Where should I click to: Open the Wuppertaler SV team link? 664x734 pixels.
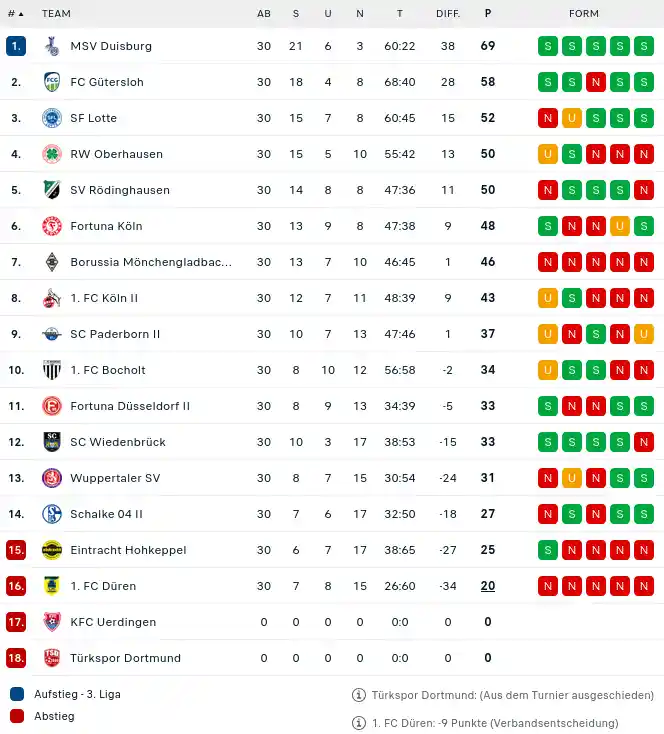click(x=115, y=478)
